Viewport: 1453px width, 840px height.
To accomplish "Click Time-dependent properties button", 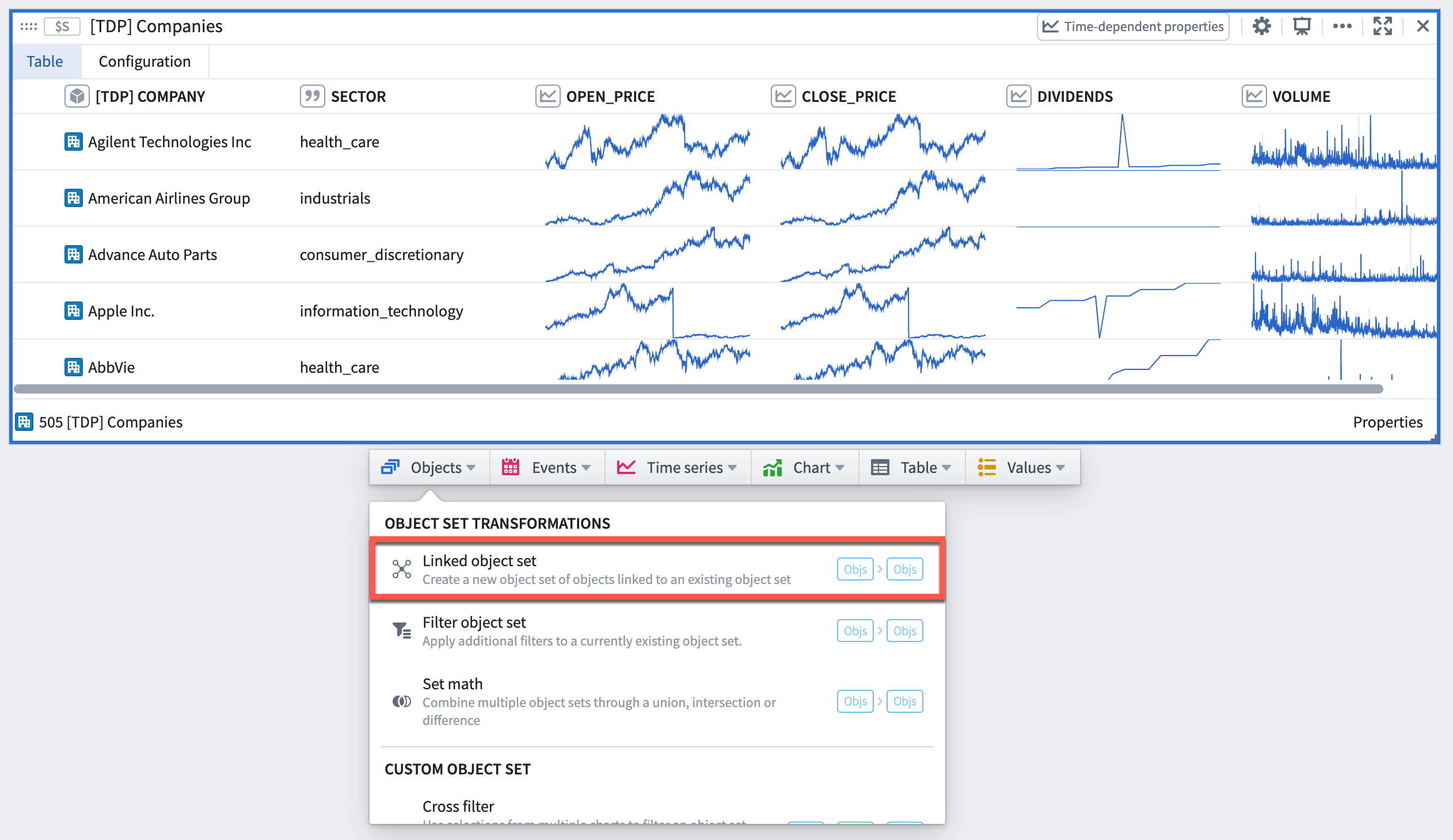I will tap(1132, 26).
